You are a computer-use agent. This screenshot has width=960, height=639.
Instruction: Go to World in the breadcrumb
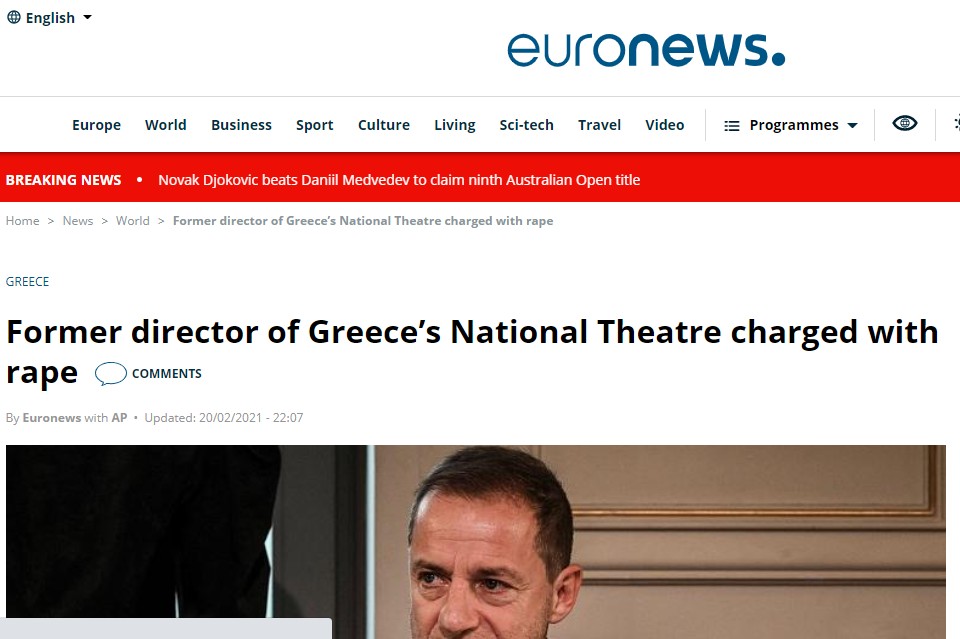132,221
